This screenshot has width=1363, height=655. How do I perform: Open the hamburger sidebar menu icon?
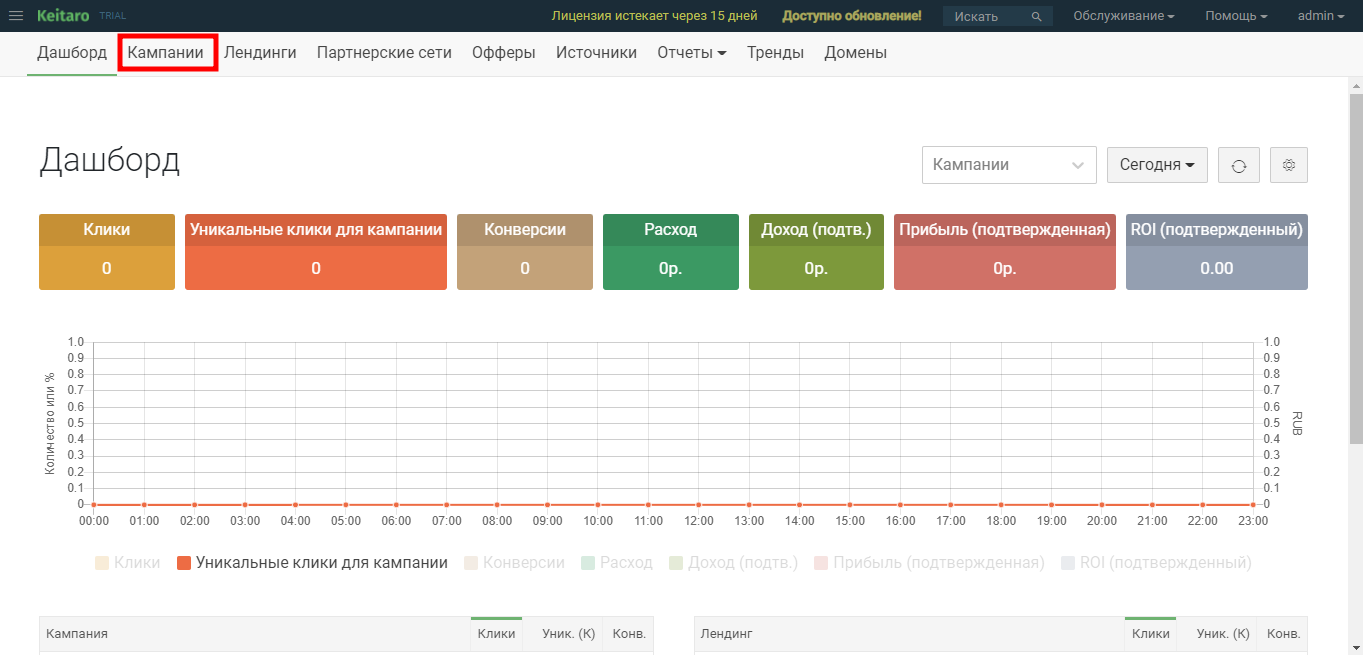pos(16,16)
